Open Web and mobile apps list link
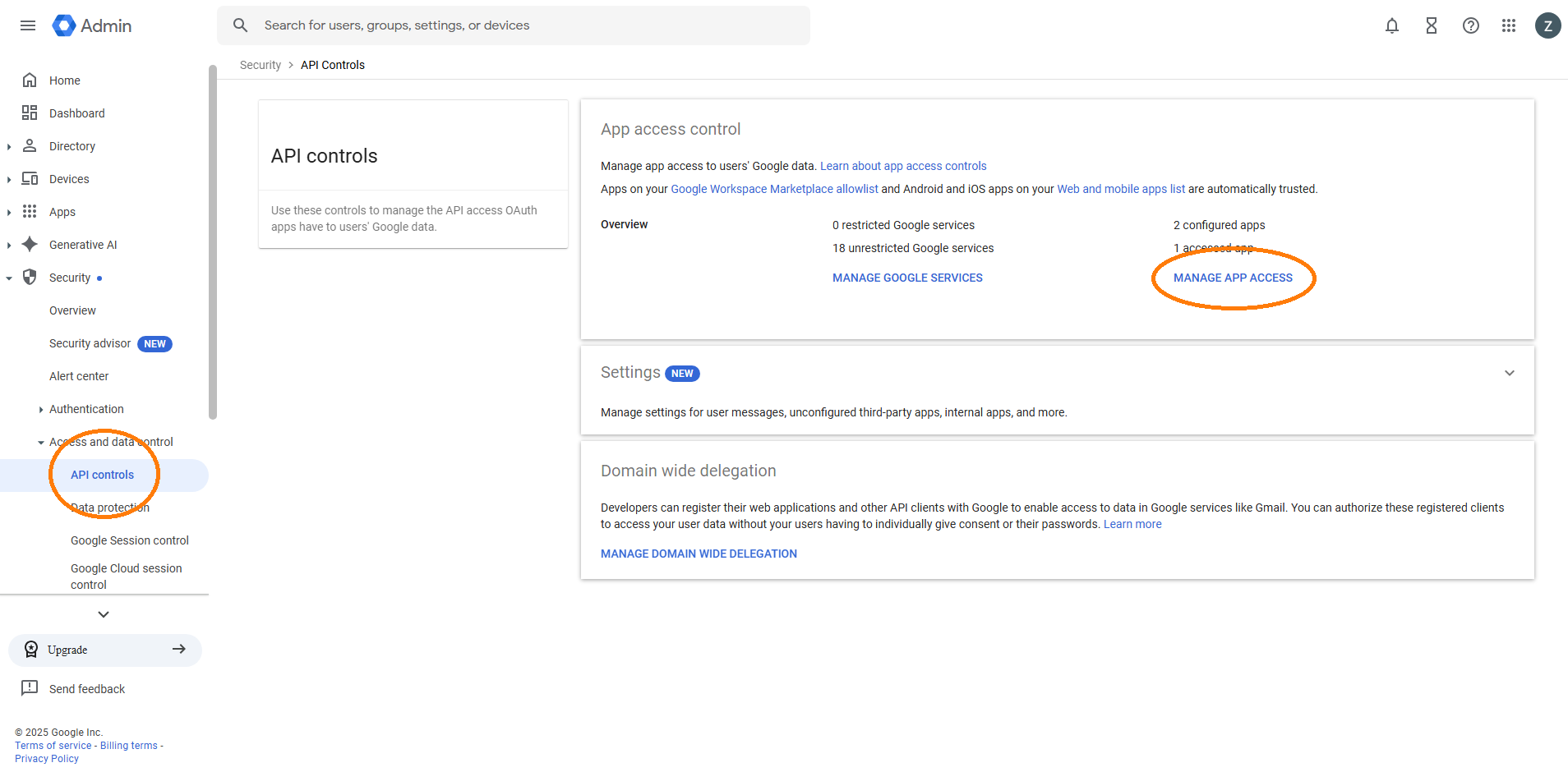 coord(1121,189)
